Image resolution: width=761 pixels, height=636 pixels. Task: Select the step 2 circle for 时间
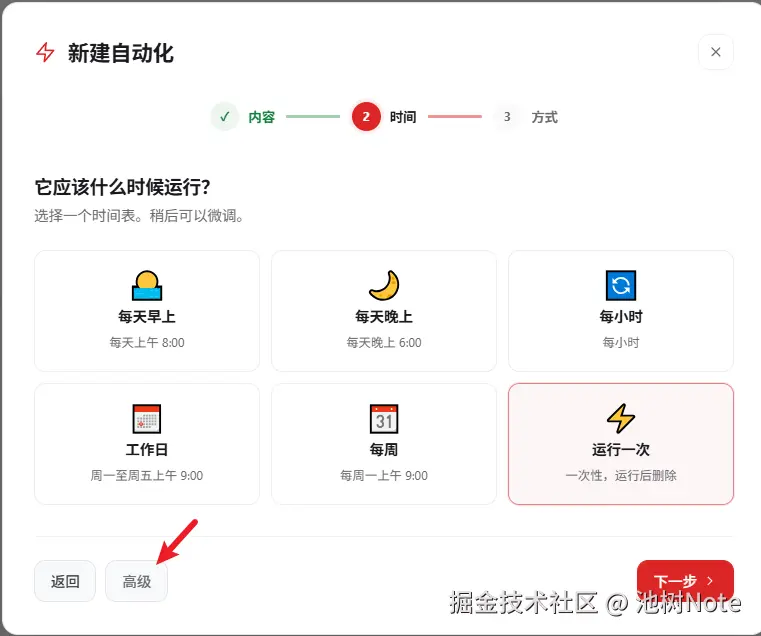(366, 117)
